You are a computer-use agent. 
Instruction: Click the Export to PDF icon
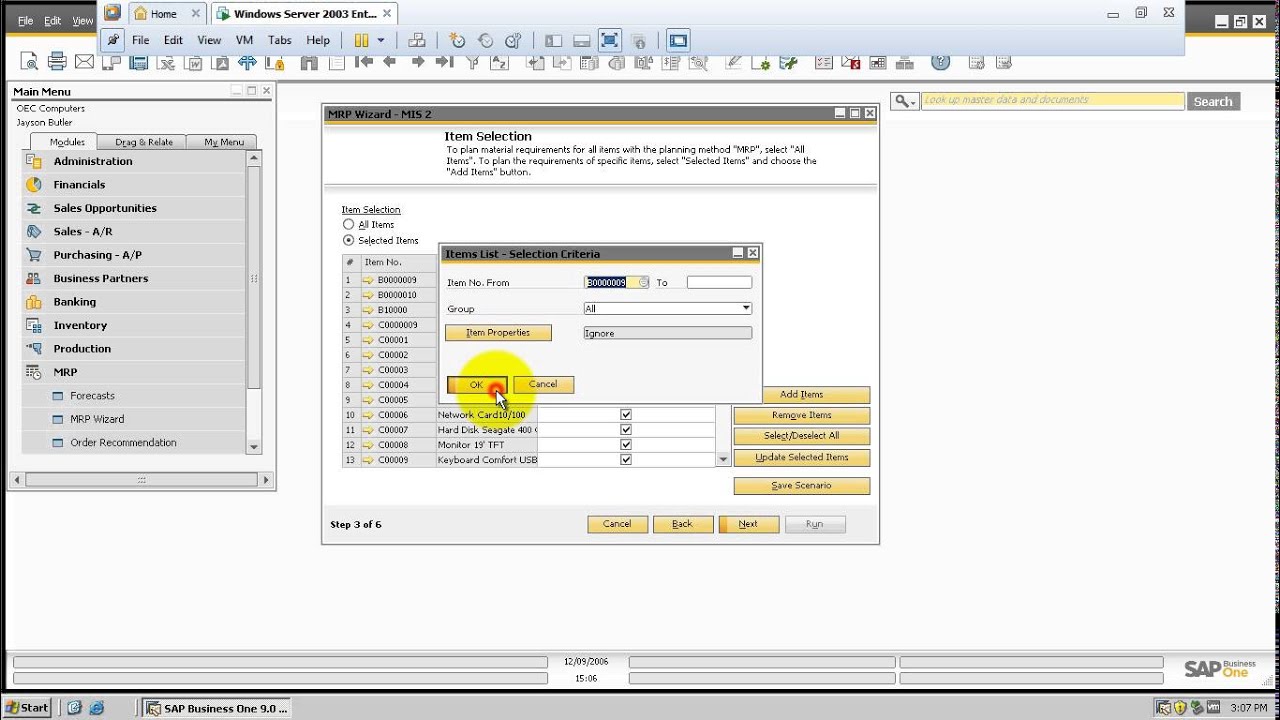(x=221, y=62)
